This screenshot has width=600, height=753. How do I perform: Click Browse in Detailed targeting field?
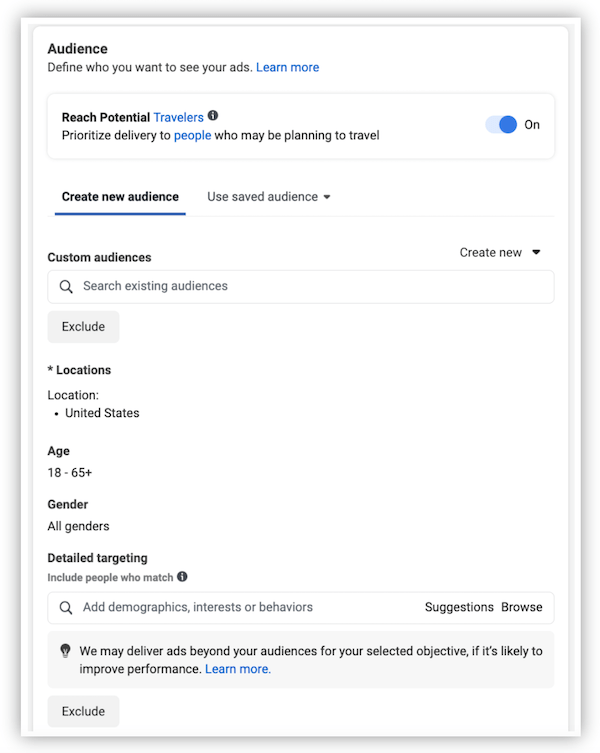(x=522, y=607)
